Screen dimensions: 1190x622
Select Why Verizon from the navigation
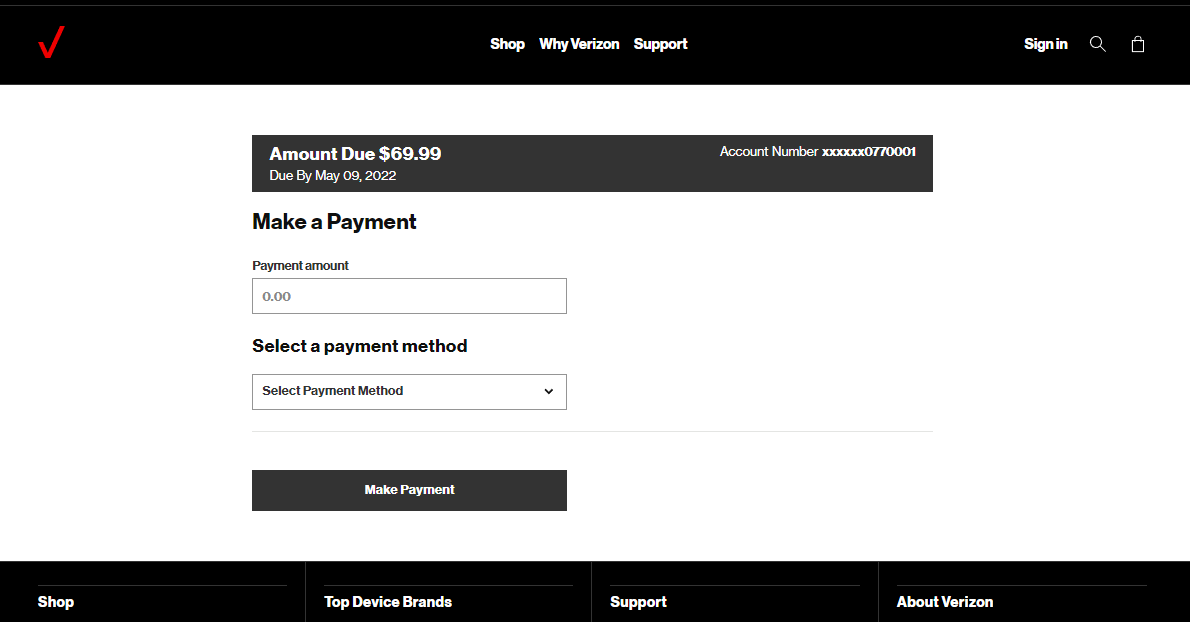point(579,44)
